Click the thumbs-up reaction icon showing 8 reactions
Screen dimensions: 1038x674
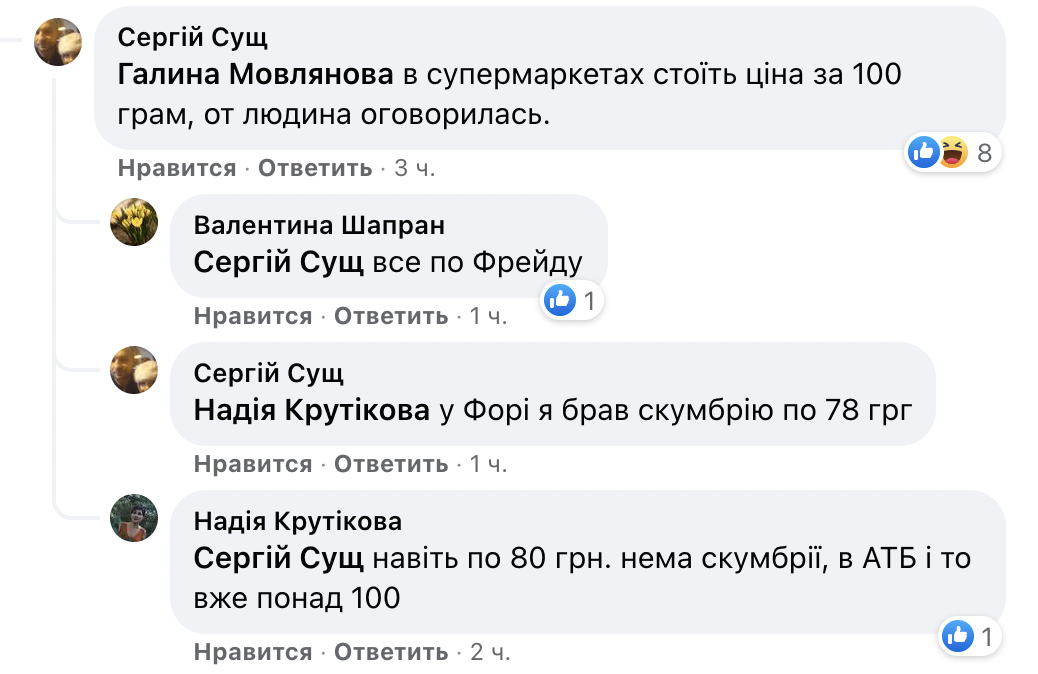pyautogui.click(x=923, y=150)
